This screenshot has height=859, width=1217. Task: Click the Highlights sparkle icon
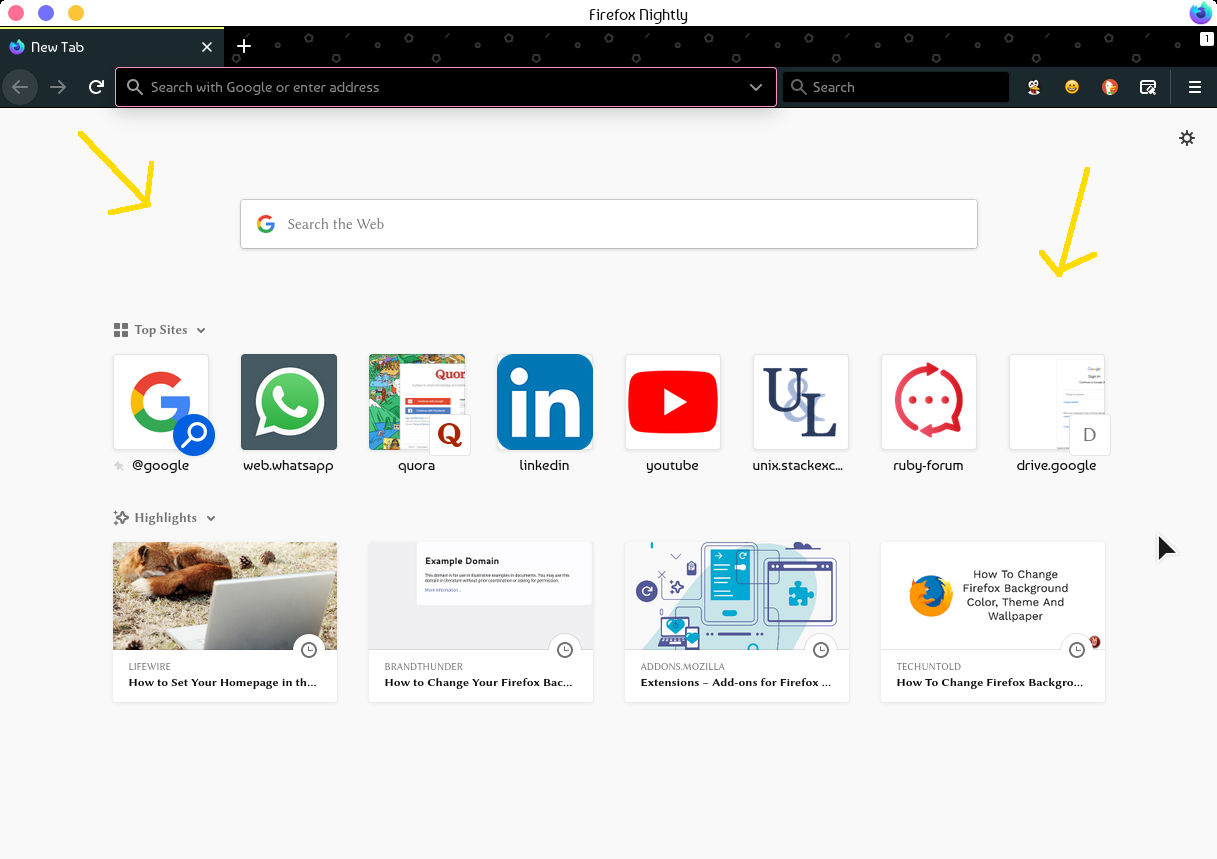tap(121, 518)
